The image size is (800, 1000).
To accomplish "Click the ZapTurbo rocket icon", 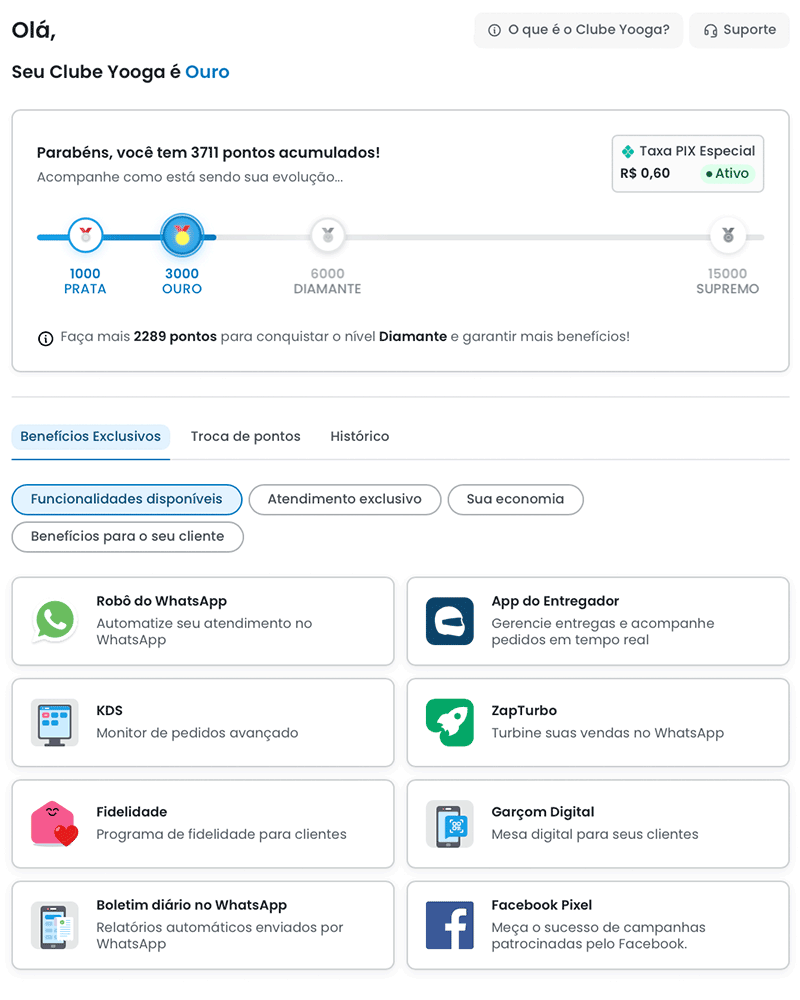I will point(449,722).
